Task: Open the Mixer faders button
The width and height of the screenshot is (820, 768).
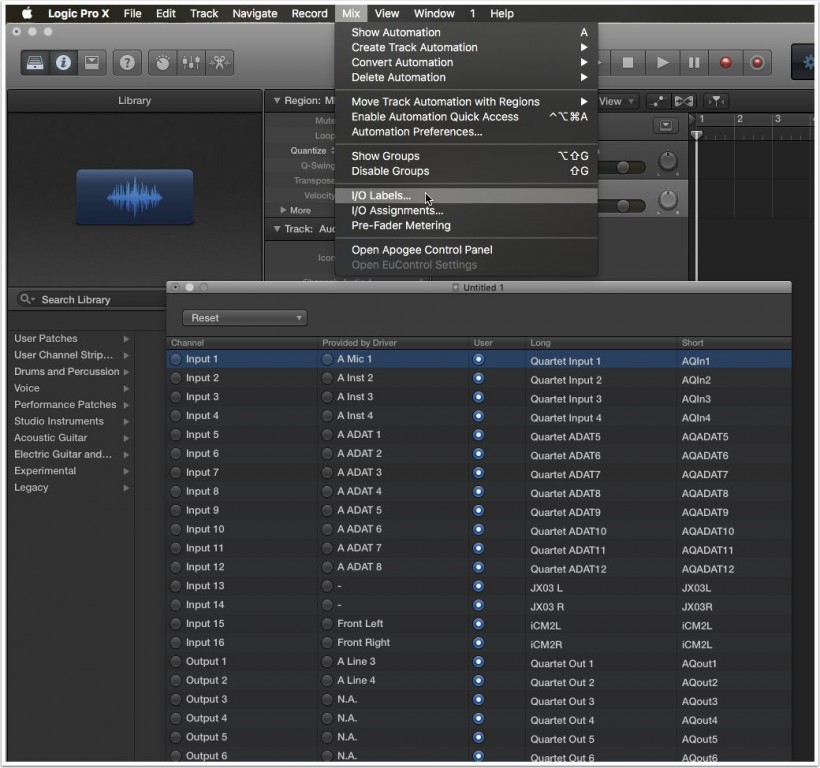Action: click(x=191, y=63)
